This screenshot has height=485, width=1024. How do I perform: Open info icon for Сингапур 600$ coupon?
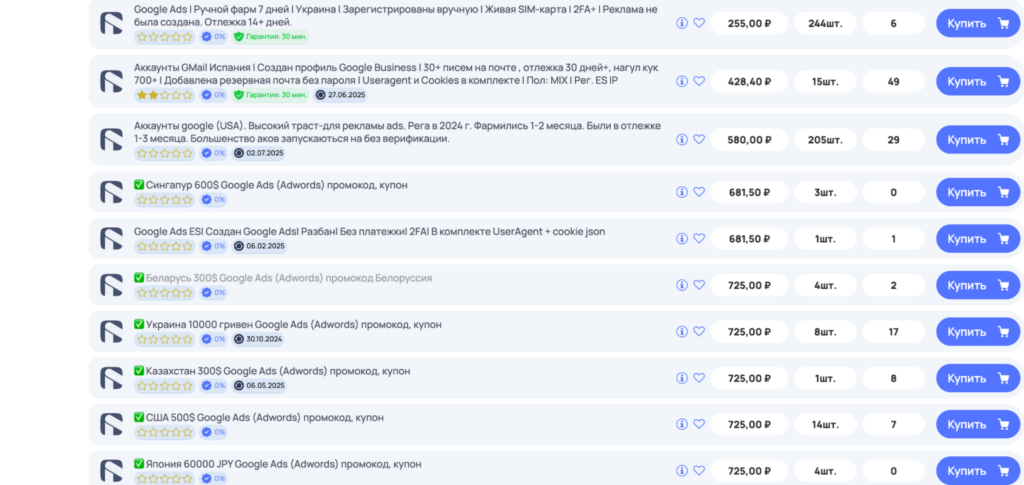coord(682,192)
